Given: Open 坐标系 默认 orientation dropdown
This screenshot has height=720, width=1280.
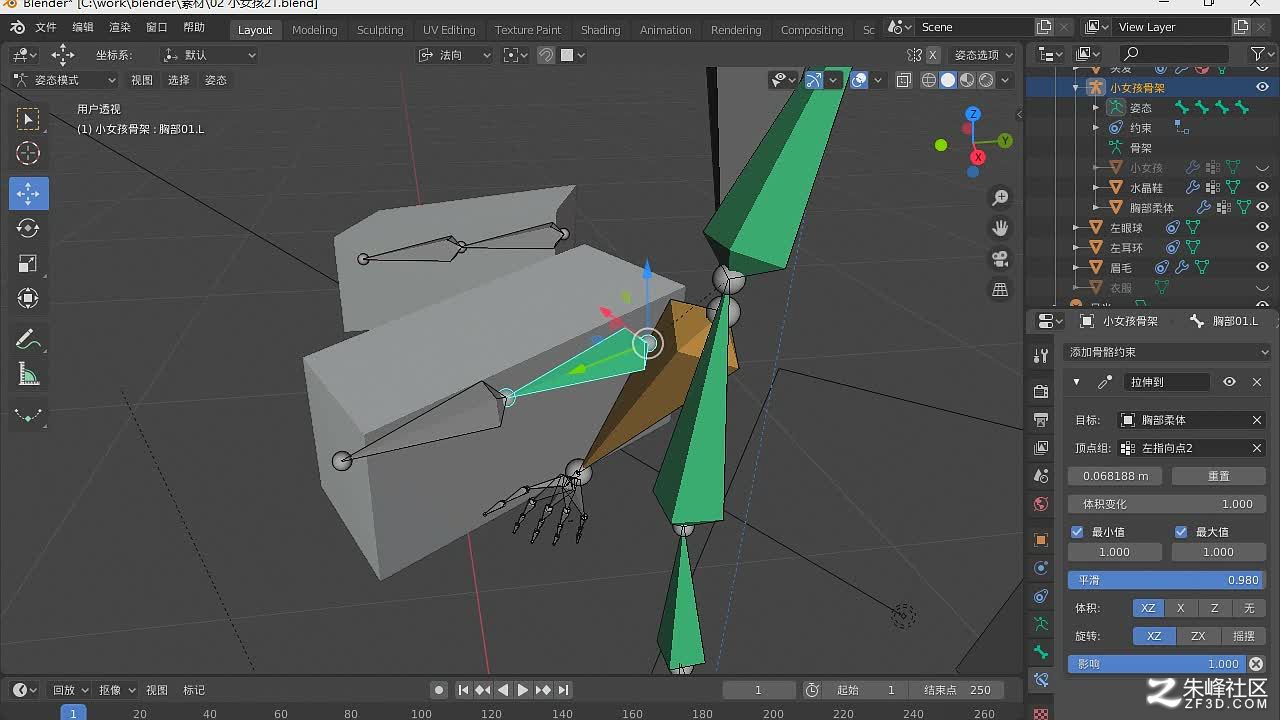Looking at the screenshot, I should pos(209,55).
